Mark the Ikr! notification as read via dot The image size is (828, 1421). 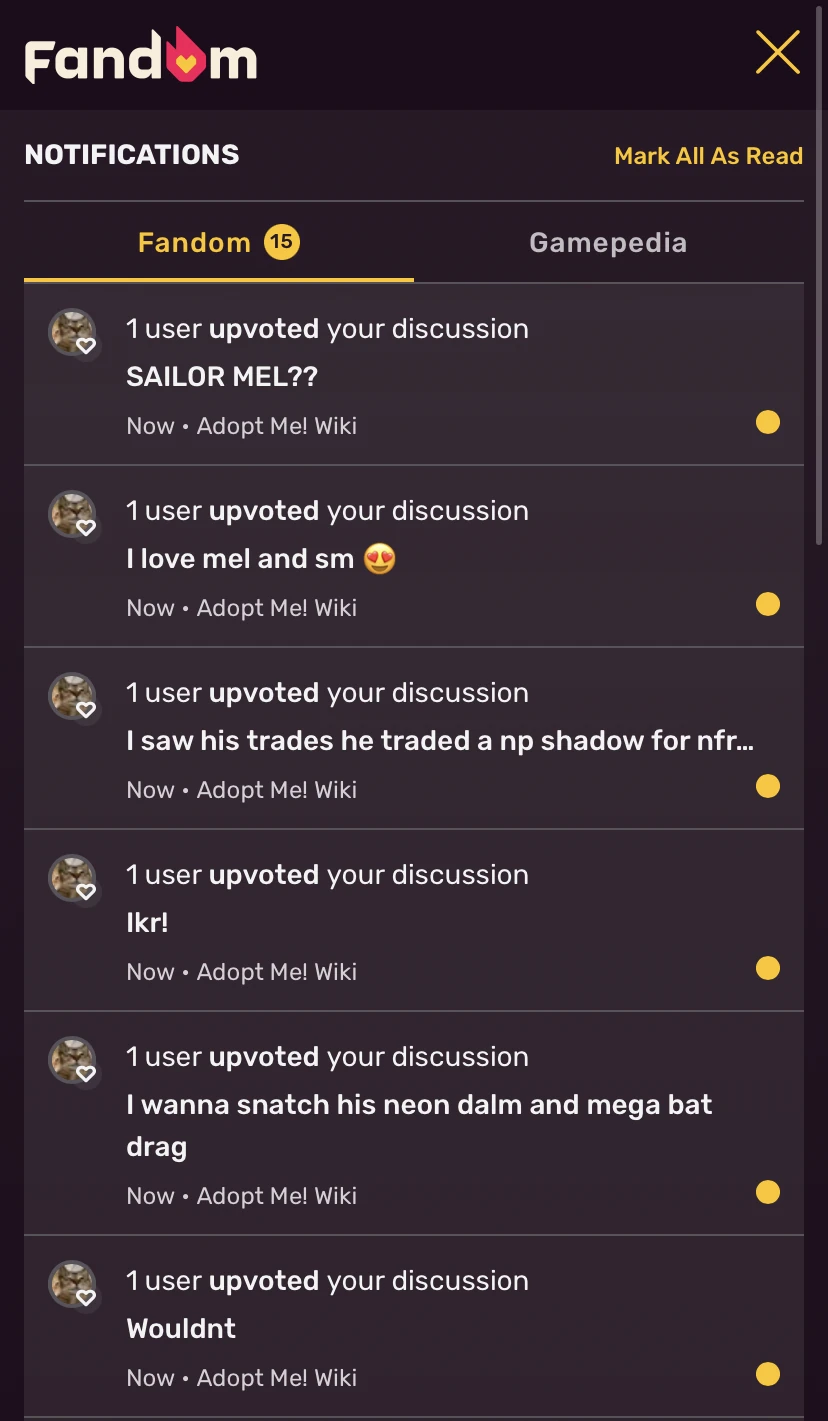pyautogui.click(x=768, y=969)
